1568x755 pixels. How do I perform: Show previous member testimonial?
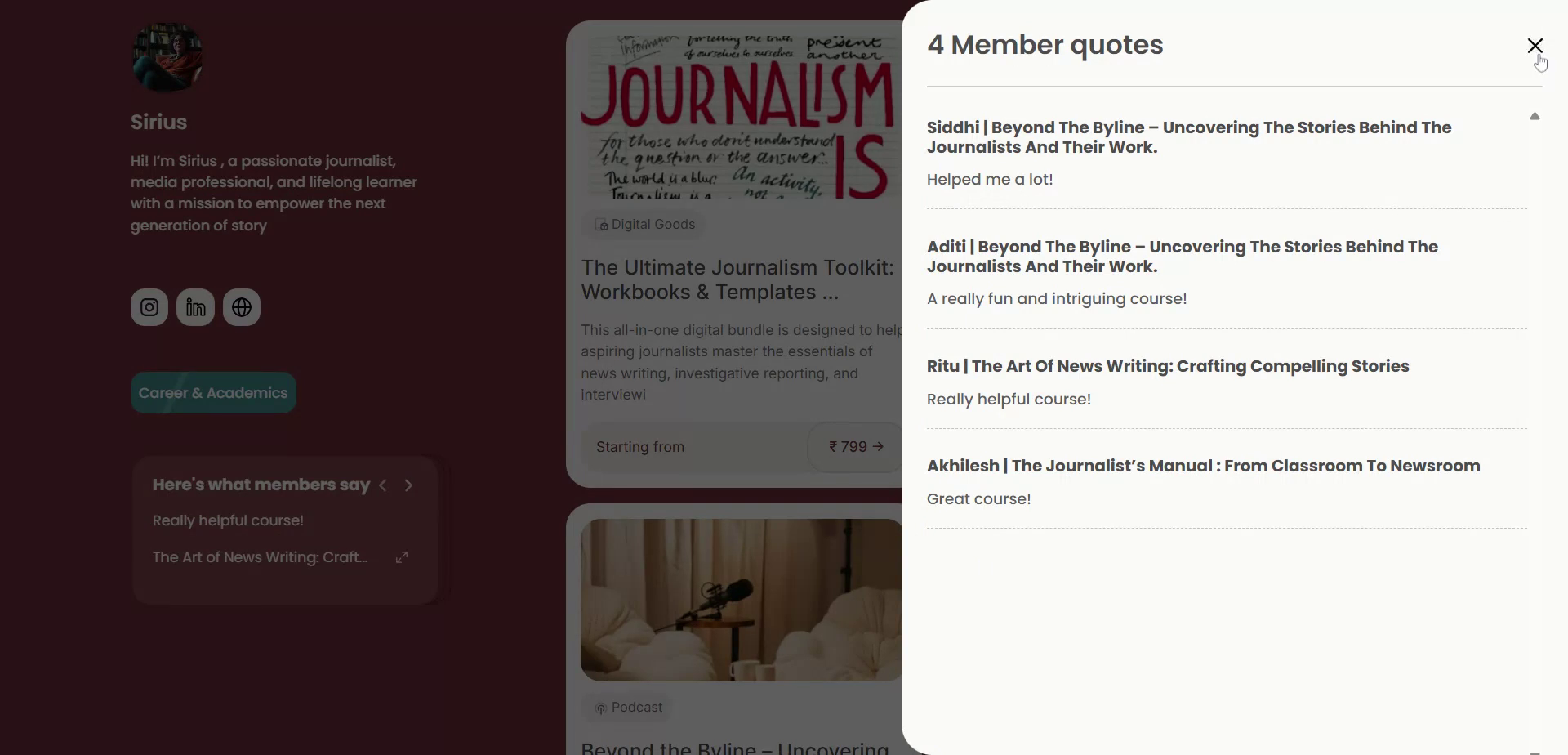[383, 485]
